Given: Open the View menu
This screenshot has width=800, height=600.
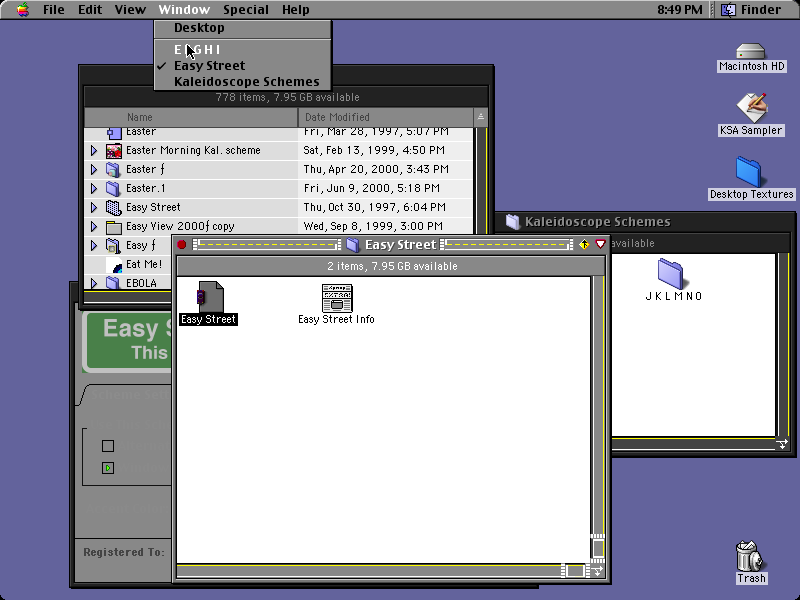Looking at the screenshot, I should pyautogui.click(x=130, y=9).
